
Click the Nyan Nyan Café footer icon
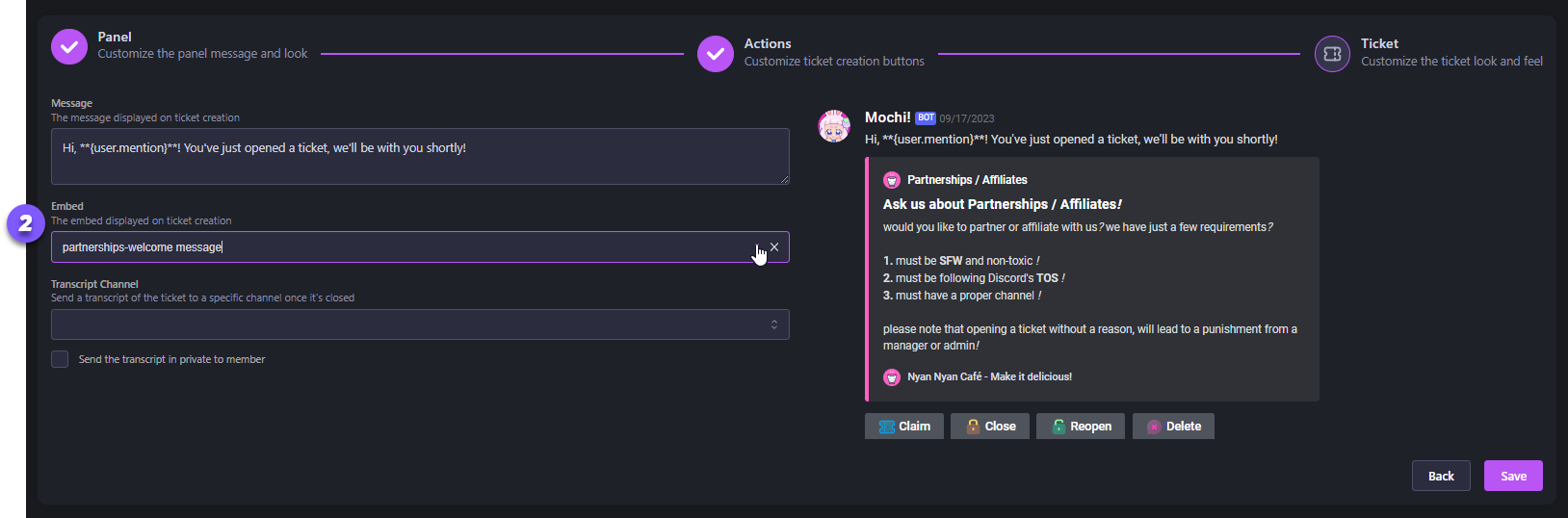pyautogui.click(x=892, y=377)
